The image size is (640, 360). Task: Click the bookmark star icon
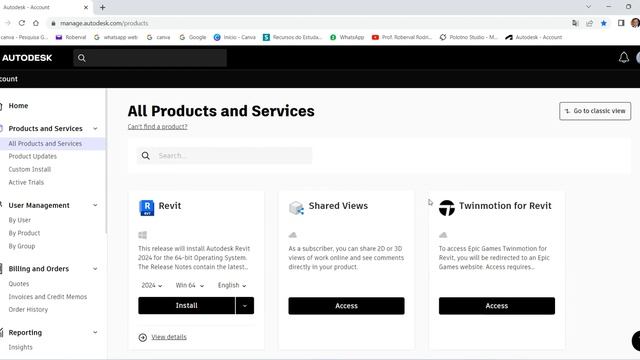pyautogui.click(x=604, y=23)
